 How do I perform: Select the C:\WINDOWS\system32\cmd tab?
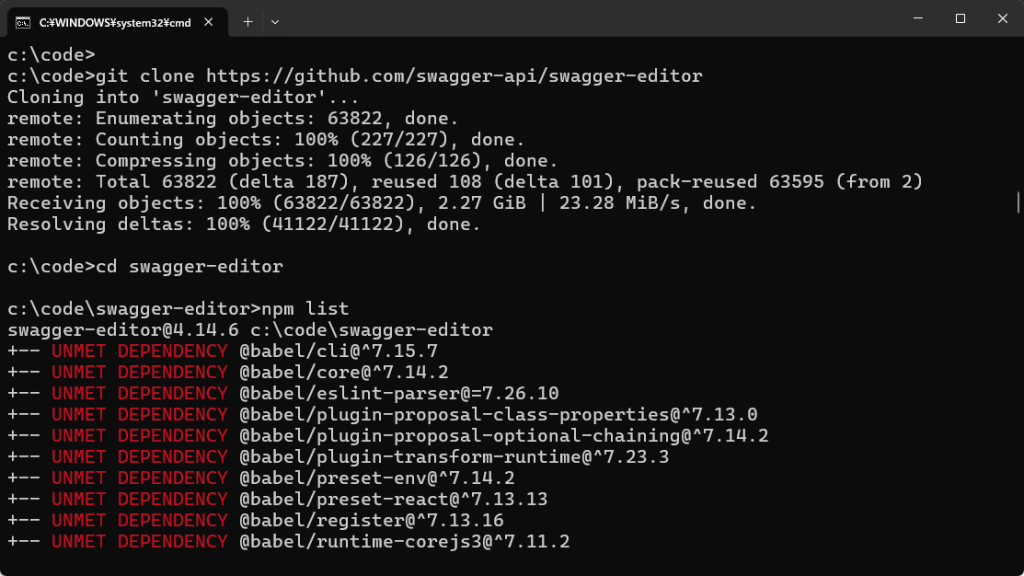click(117, 22)
